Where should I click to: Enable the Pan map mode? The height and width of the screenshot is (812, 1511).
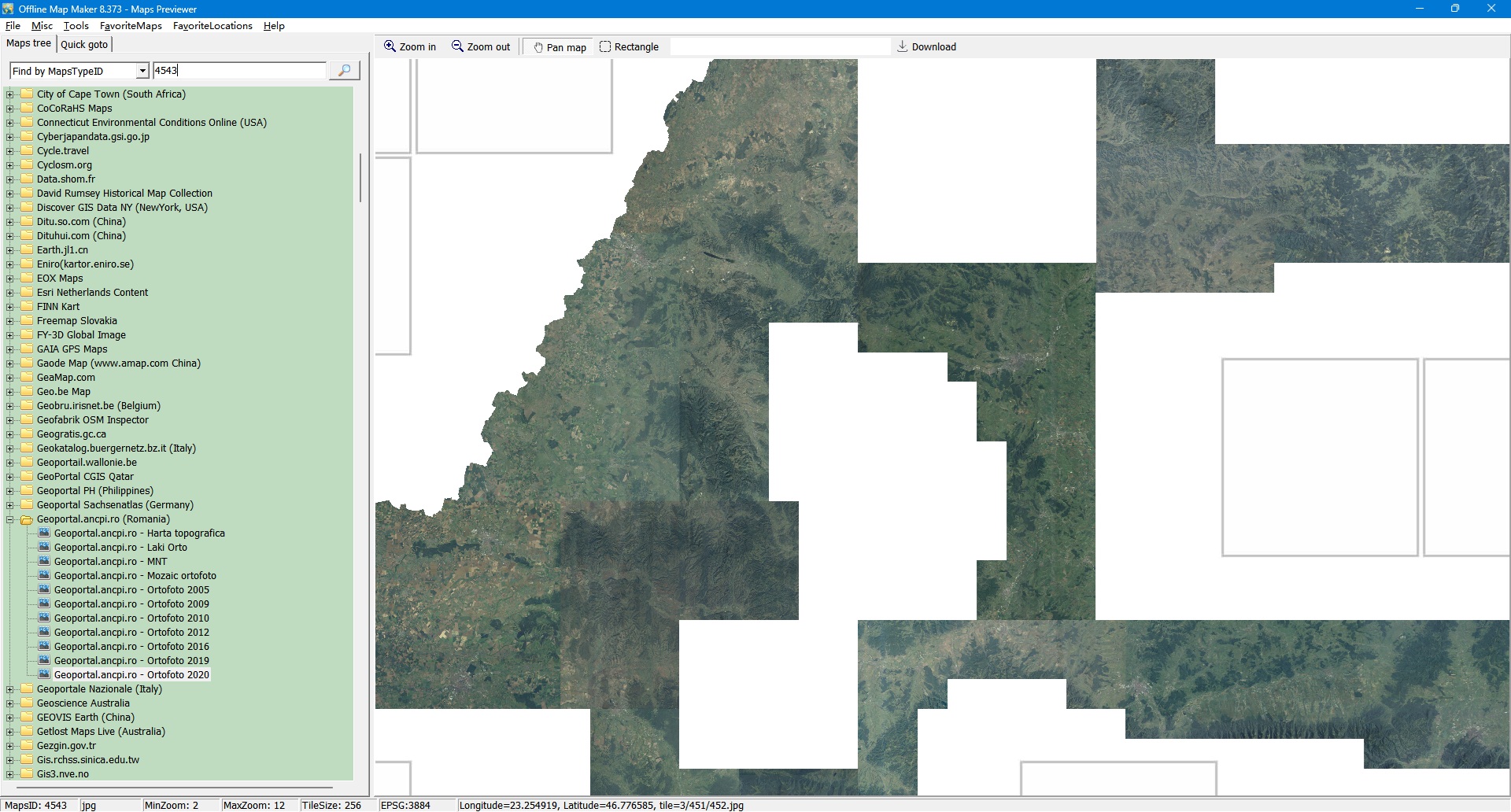tap(560, 47)
